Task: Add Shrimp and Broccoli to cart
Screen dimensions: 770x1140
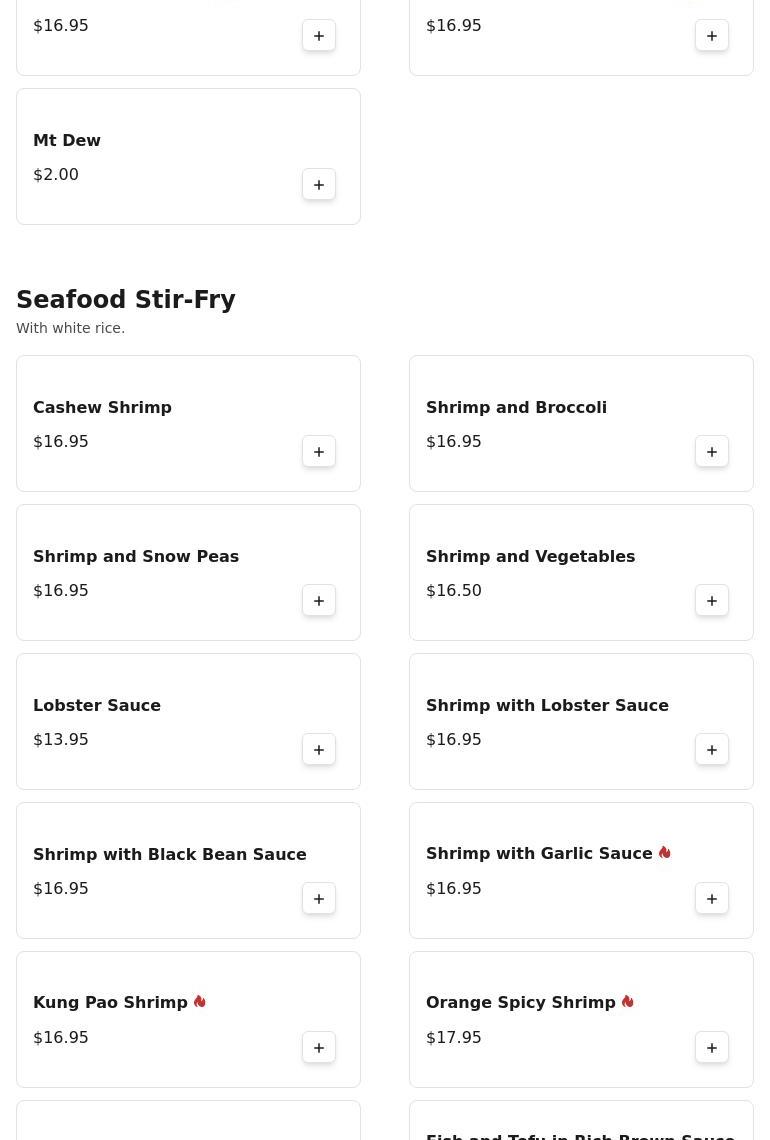Action: click(712, 452)
